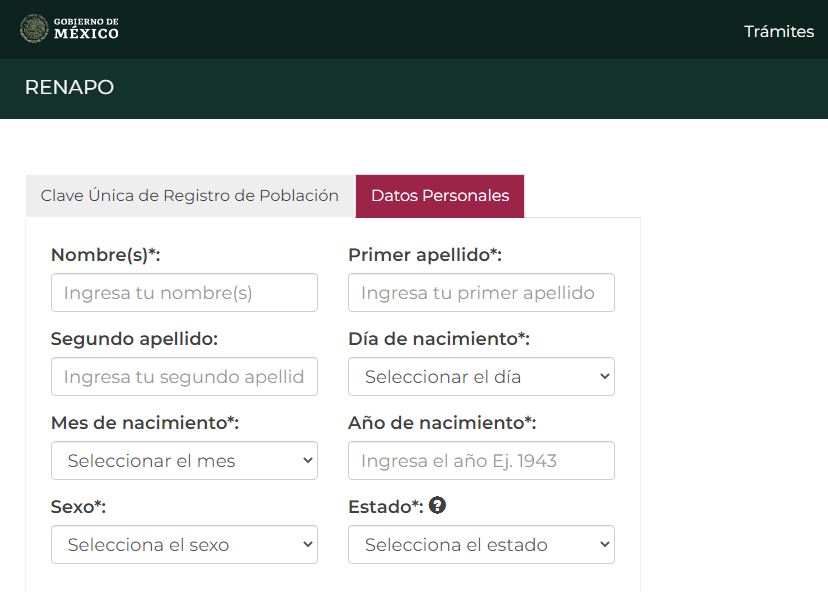The image size is (828, 592).
Task: Click the Día de nacimiento*: label
Action: (x=439, y=339)
